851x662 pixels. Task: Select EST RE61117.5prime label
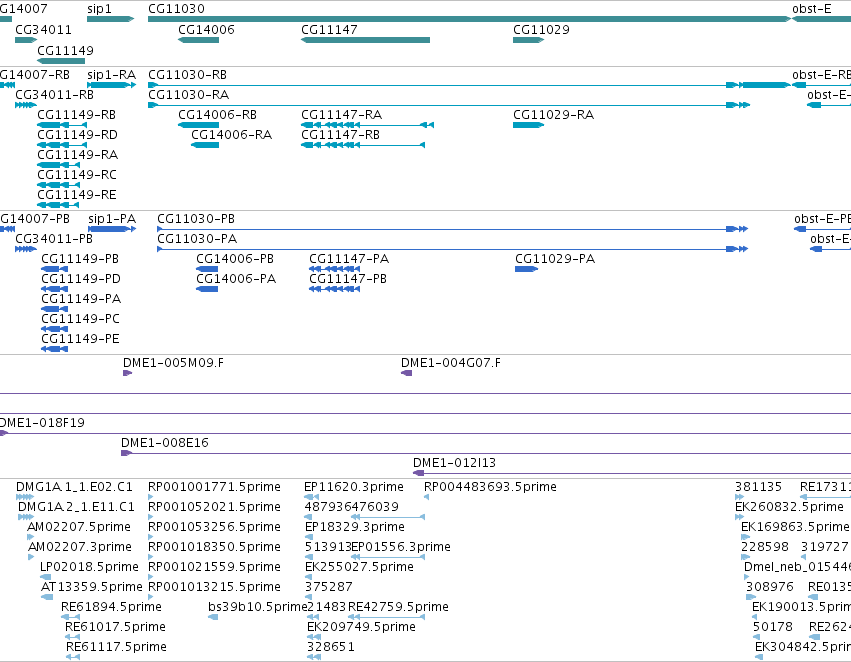(116, 647)
